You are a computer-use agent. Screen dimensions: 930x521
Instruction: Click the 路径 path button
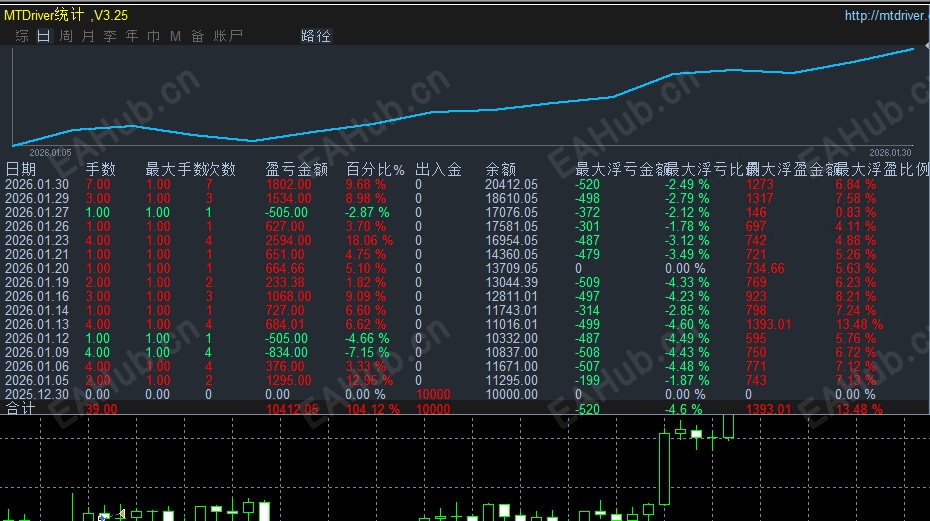click(316, 36)
